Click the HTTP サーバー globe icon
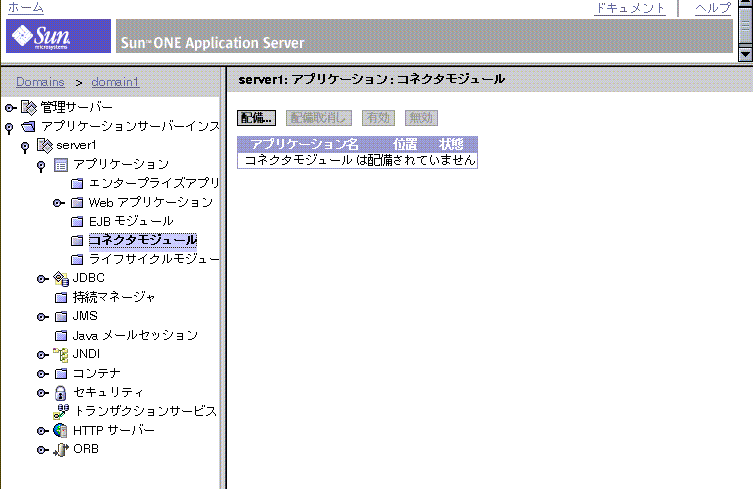Screen dimensions: 753x489 pos(61,431)
